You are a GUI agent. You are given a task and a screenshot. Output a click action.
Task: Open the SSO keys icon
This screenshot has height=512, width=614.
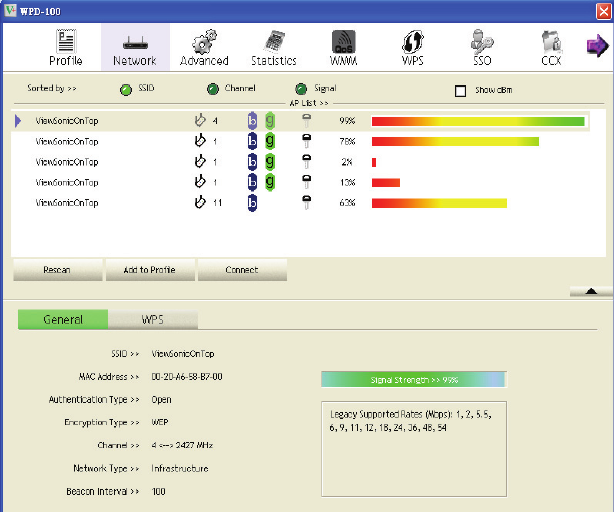point(482,41)
